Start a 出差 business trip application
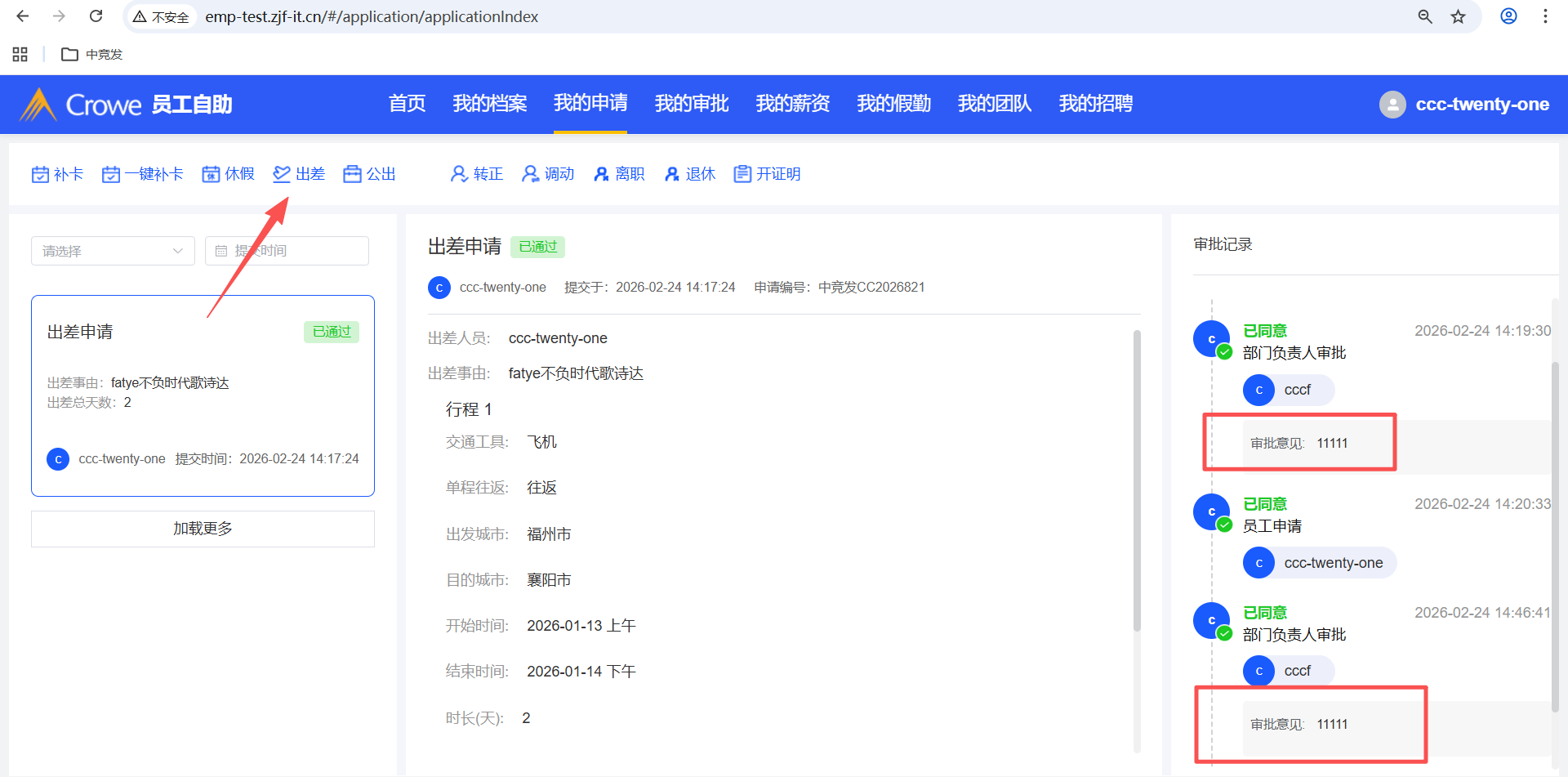 point(299,174)
